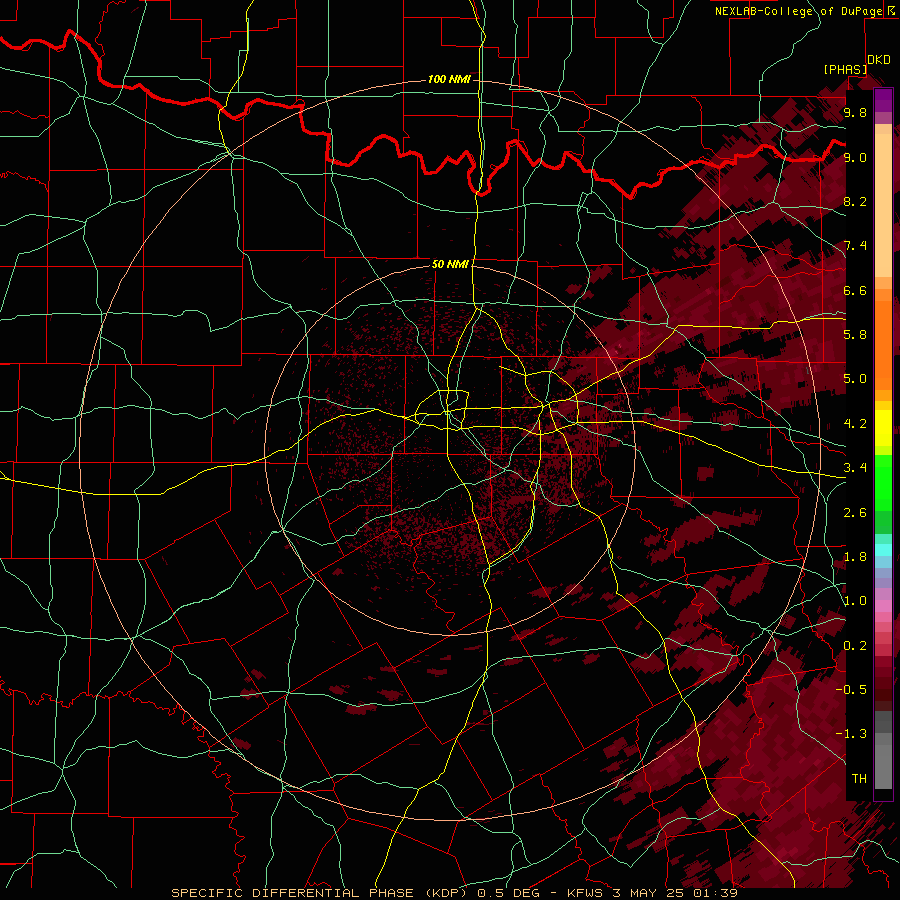This screenshot has height=900, width=900.
Task: Select the 3.4 scale value
Action: click(855, 468)
